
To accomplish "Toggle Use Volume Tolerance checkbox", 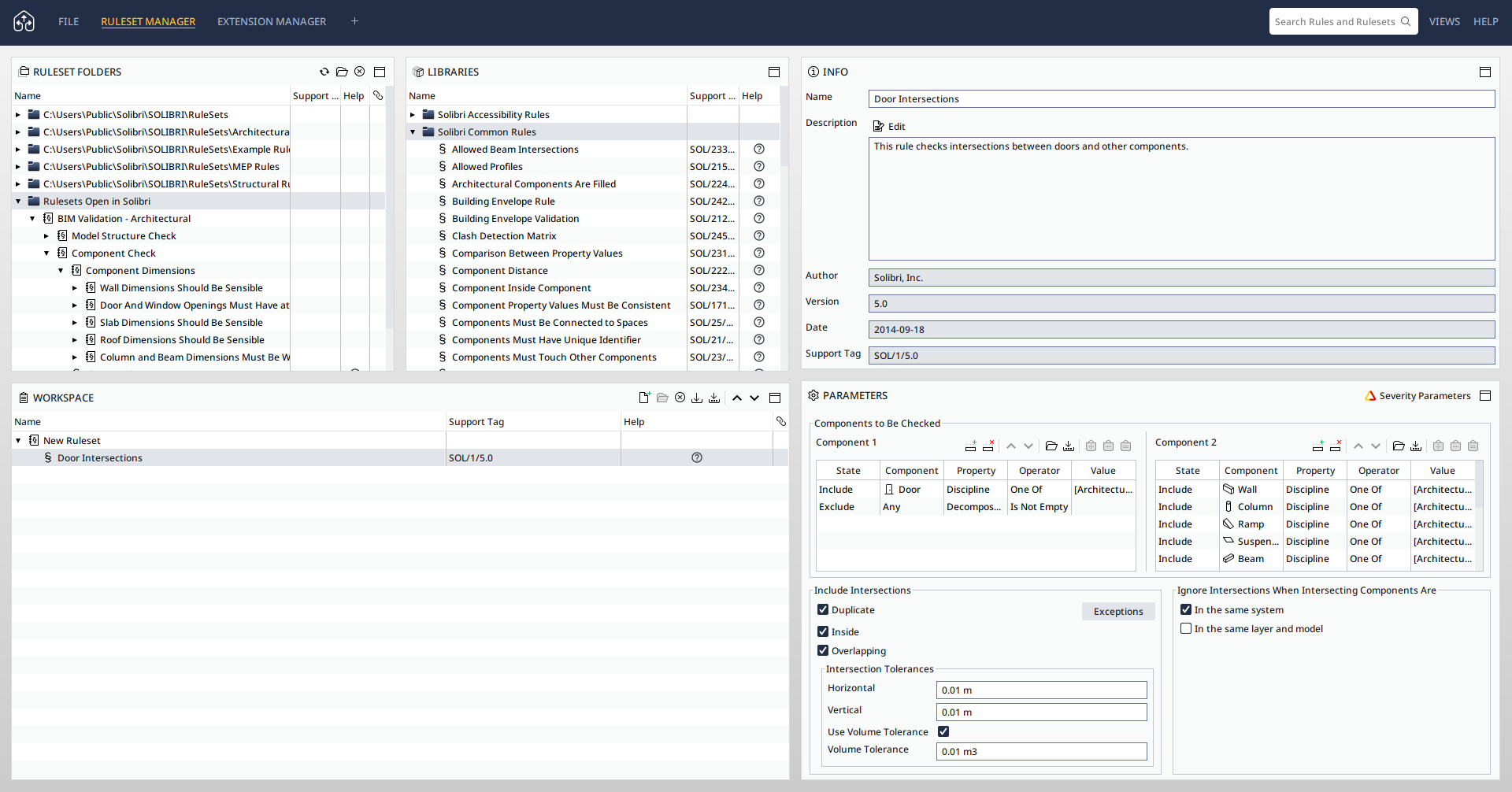I will (x=943, y=731).
